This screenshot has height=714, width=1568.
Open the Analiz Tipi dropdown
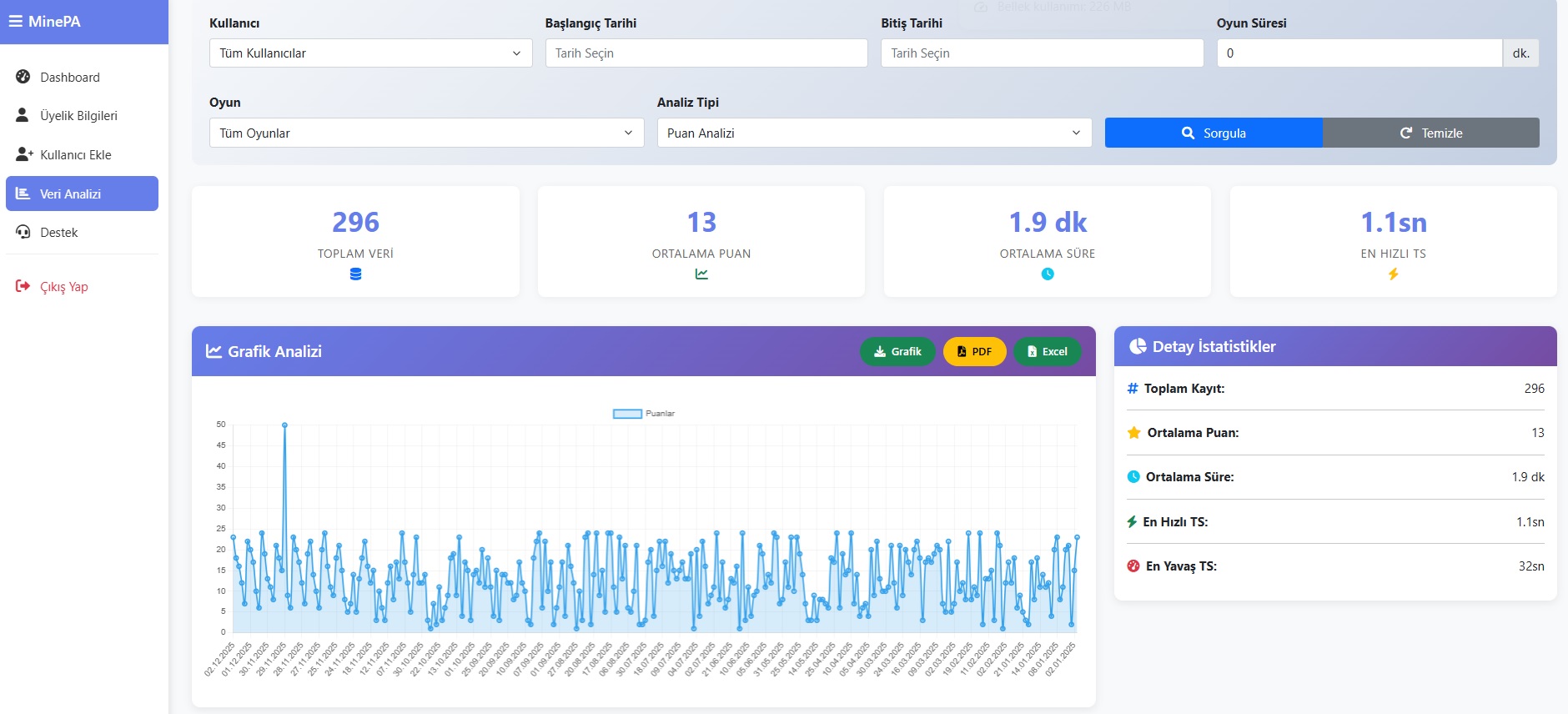pyautogui.click(x=874, y=133)
